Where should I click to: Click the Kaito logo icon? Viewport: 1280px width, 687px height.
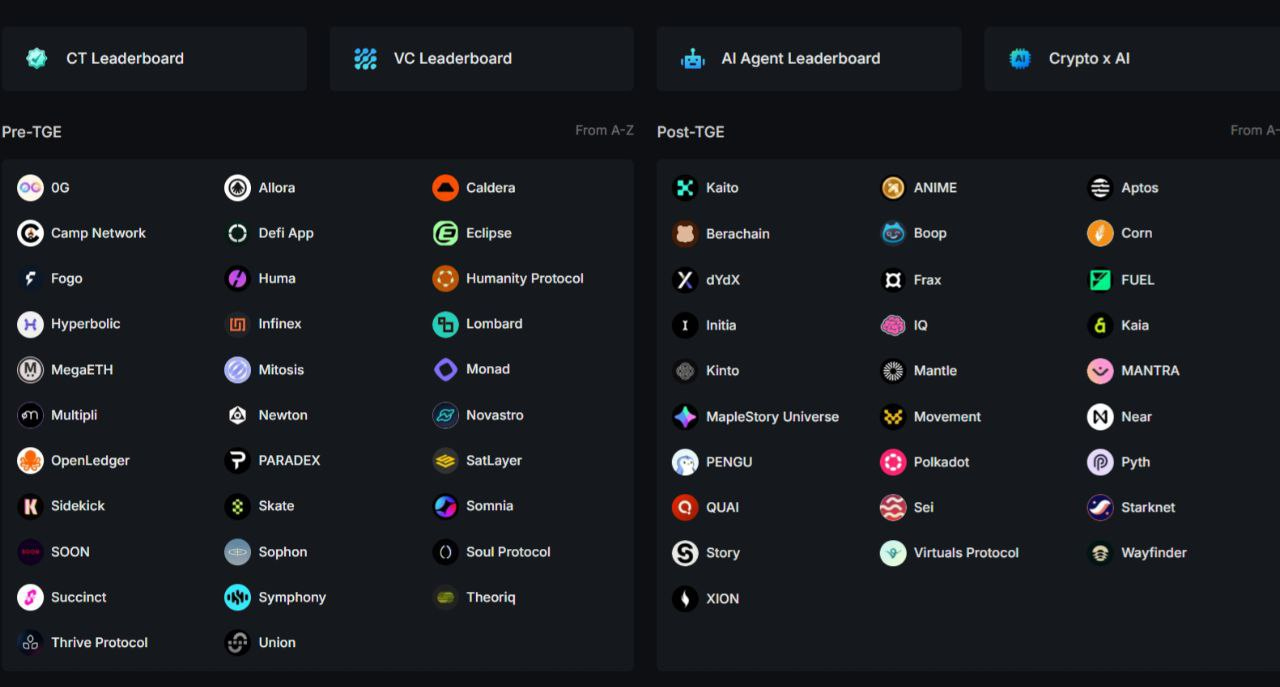coord(685,187)
